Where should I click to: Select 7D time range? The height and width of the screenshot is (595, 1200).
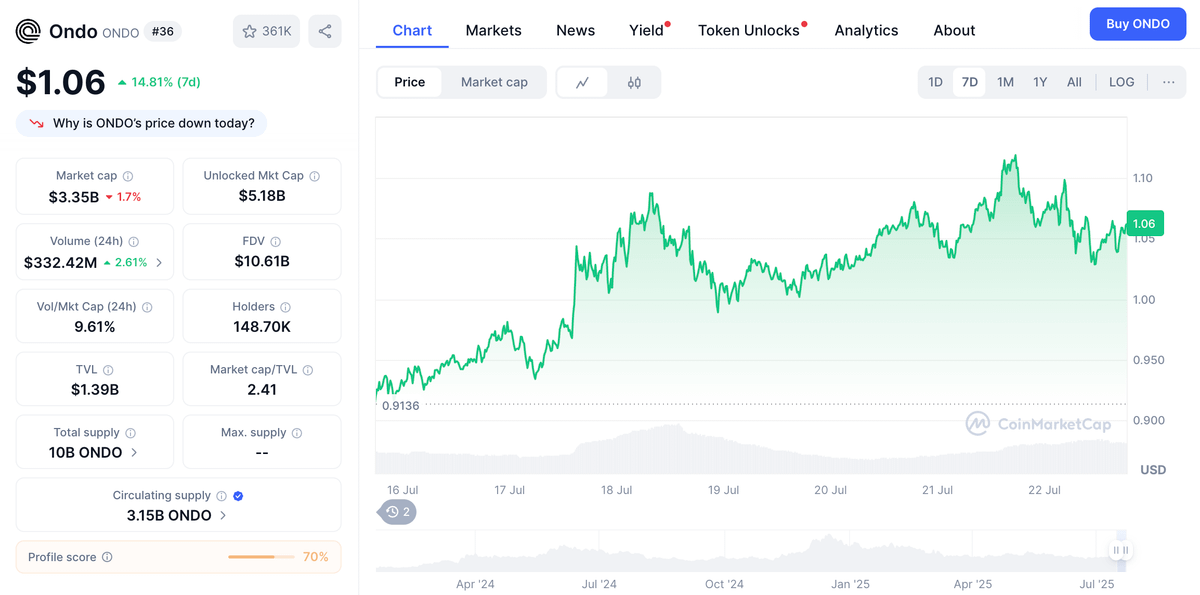(x=970, y=82)
